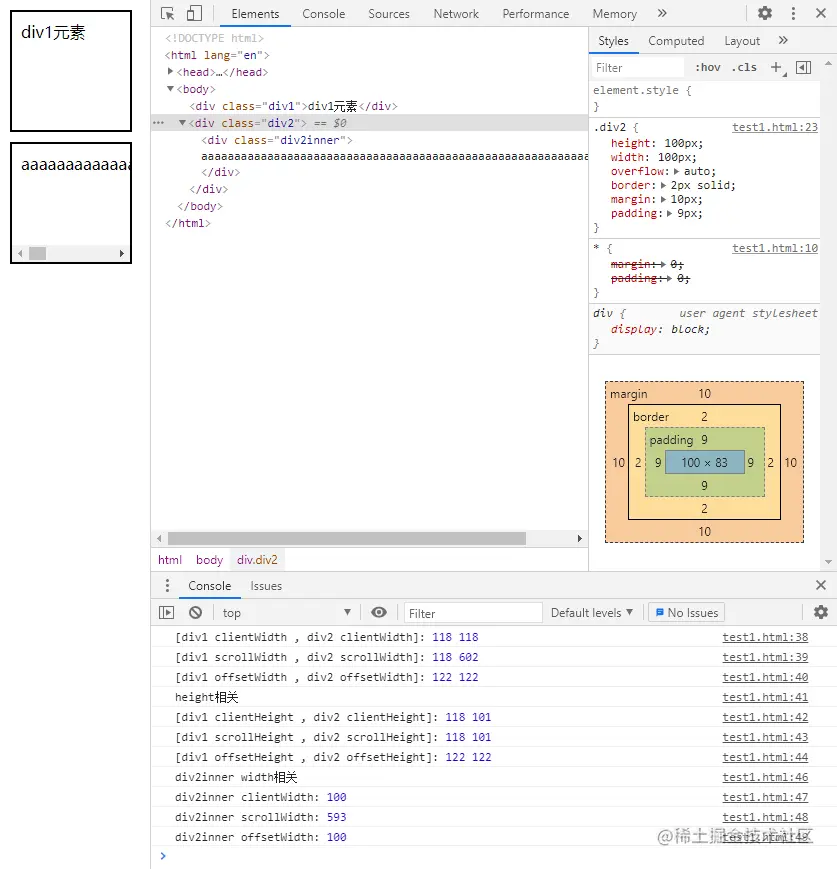The image size is (837, 869).
Task: Expand the head element node
Action: [x=170, y=71]
